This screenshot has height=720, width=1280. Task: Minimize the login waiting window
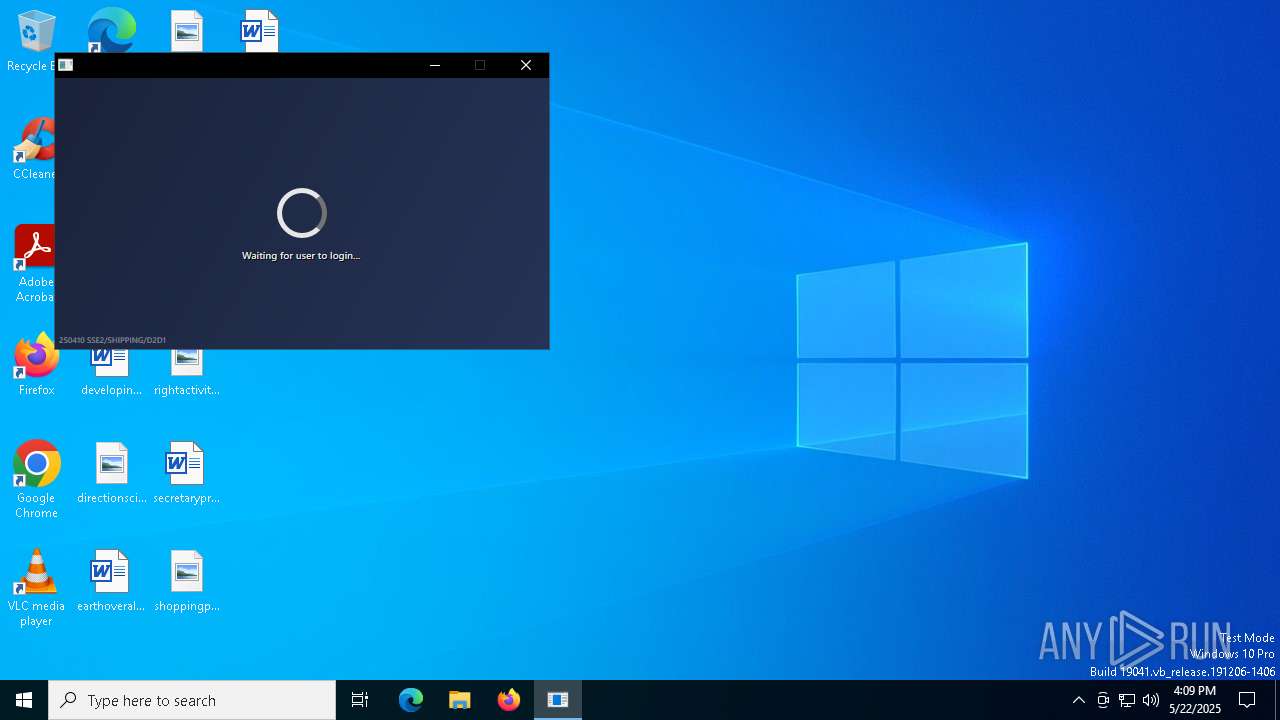[x=435, y=65]
